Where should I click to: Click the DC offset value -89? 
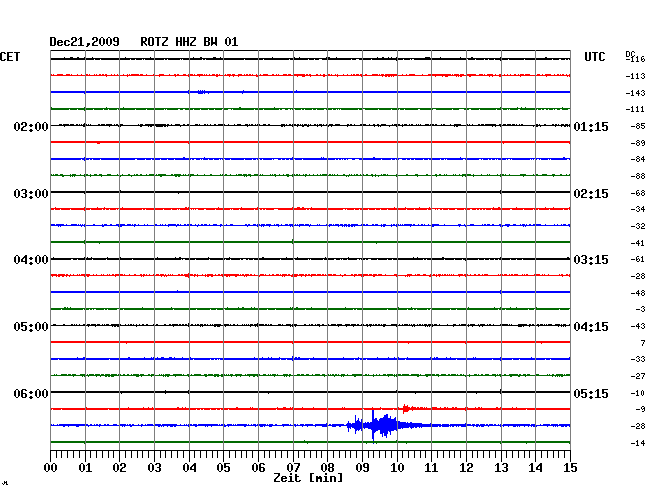638,143
